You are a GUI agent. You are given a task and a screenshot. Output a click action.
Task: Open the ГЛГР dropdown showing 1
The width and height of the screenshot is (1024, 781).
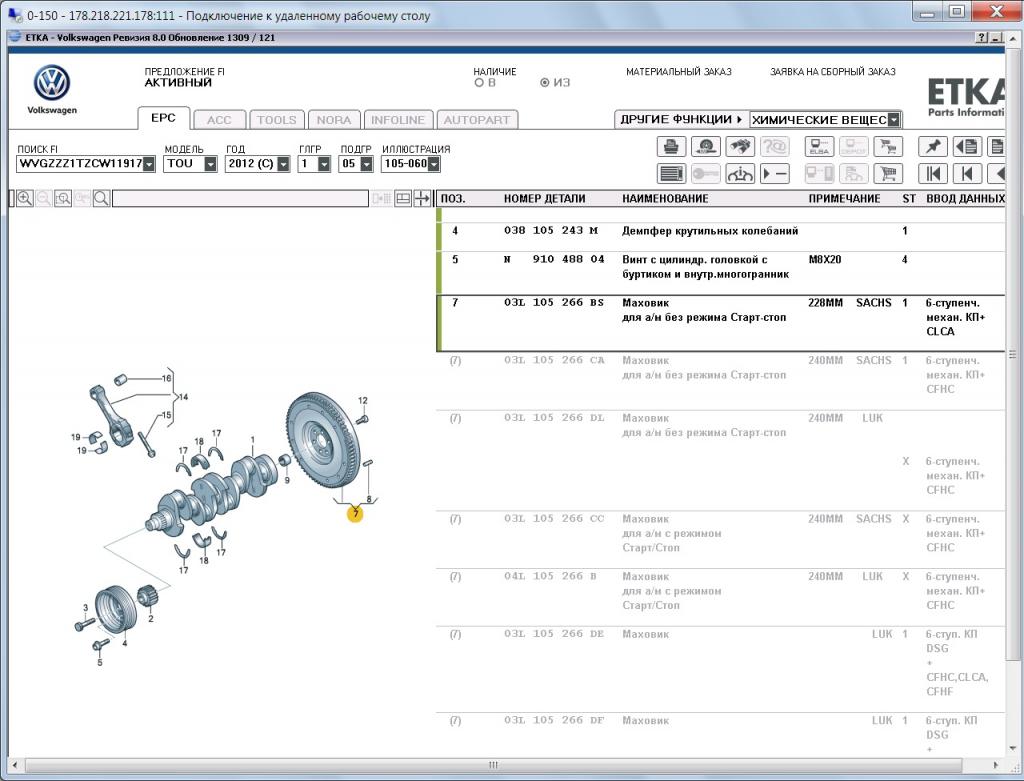pyautogui.click(x=324, y=164)
